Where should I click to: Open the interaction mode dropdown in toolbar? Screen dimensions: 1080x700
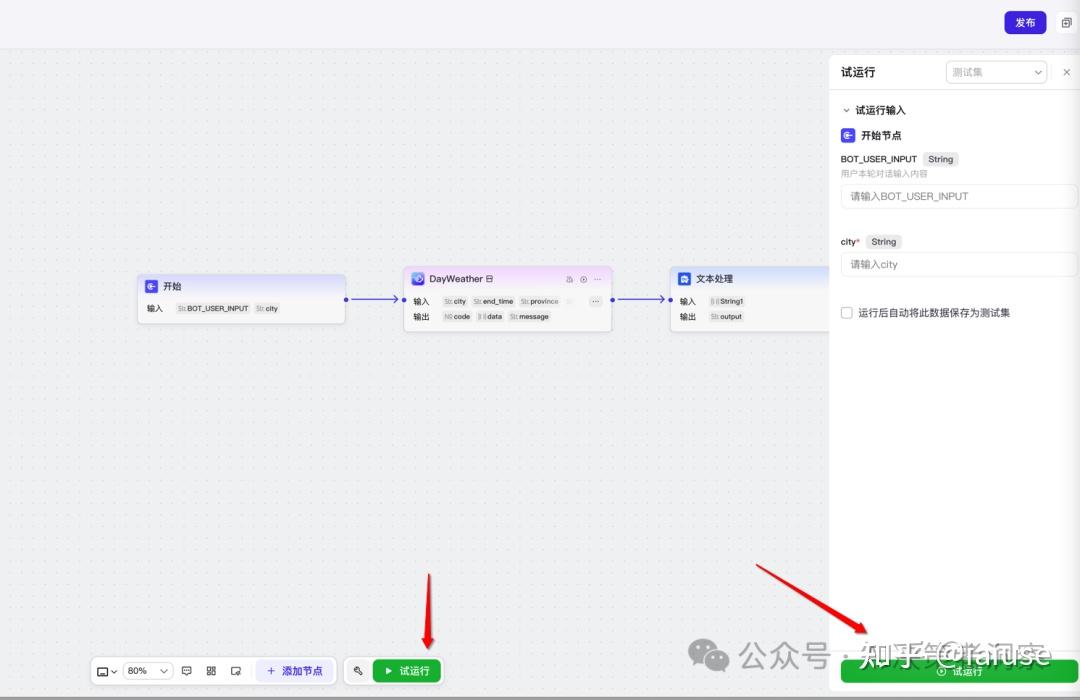pyautogui.click(x=107, y=672)
